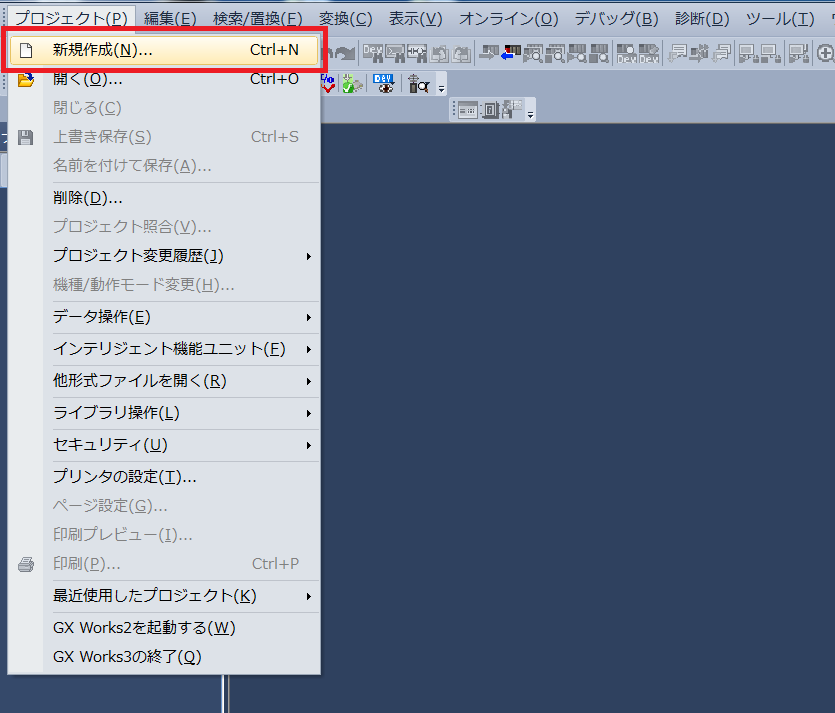The image size is (835, 713).
Task: Click the instruction search toolbar icon
Action: pos(395,53)
